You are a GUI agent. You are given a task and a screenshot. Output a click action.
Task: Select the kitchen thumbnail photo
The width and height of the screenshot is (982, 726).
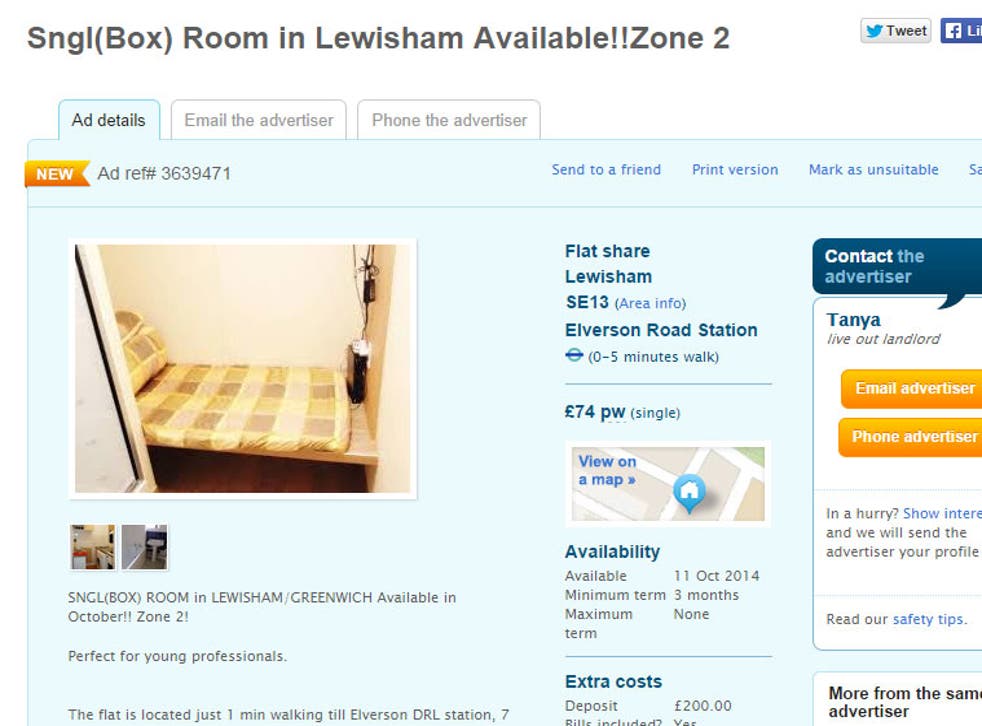93,547
